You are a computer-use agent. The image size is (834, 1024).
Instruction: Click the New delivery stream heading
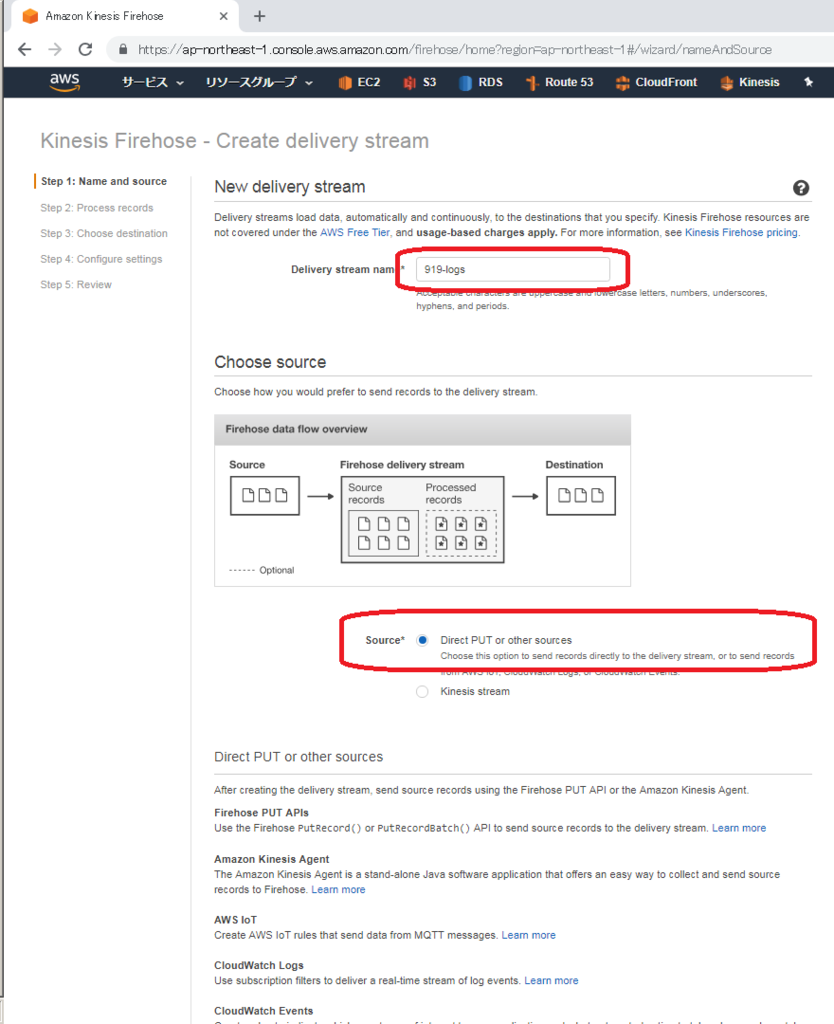(x=290, y=187)
